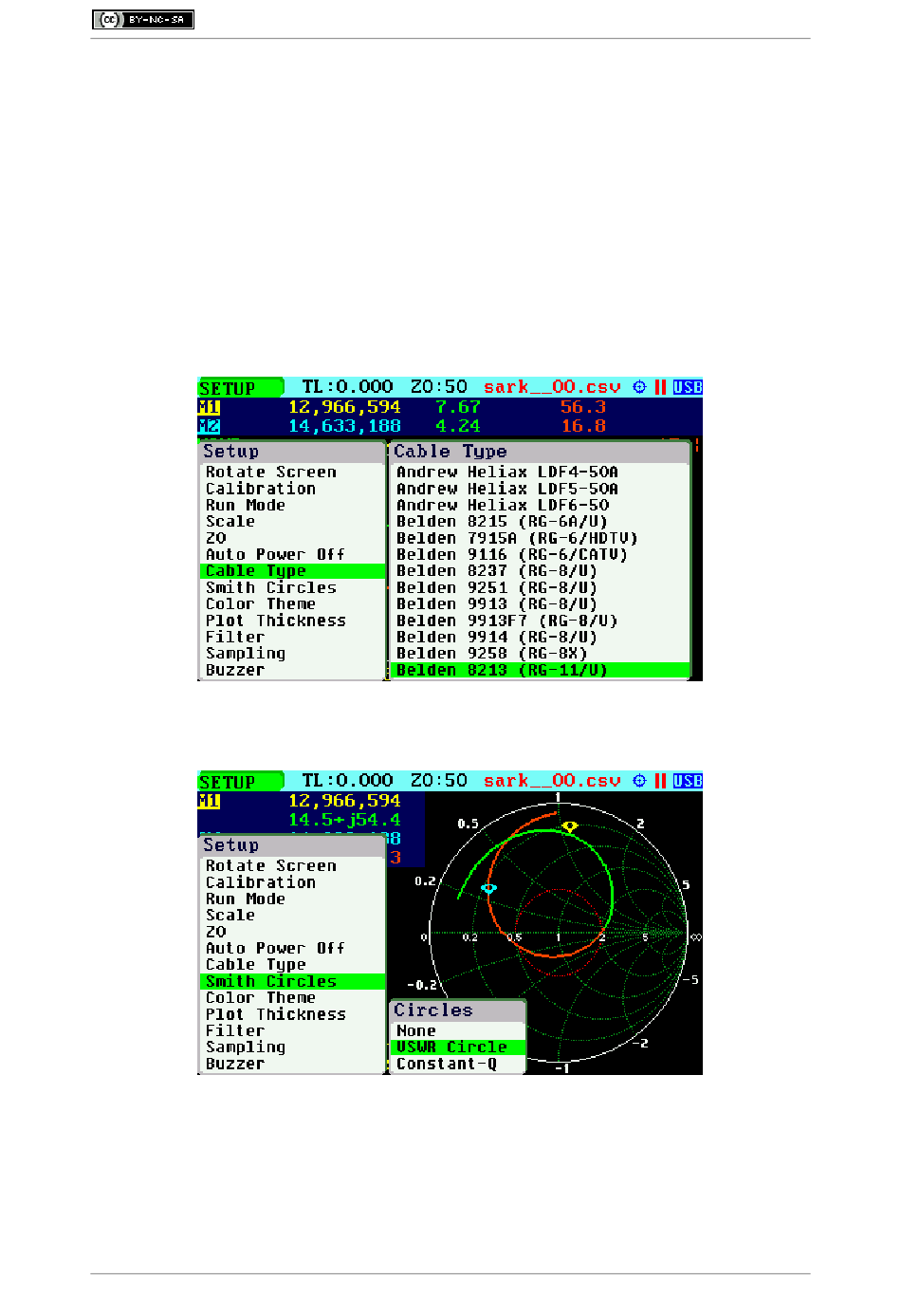Viewport: 901px width, 1316px height.
Task: Select the M2 marker label in the Cable Type screenshot
Action: (x=209, y=426)
